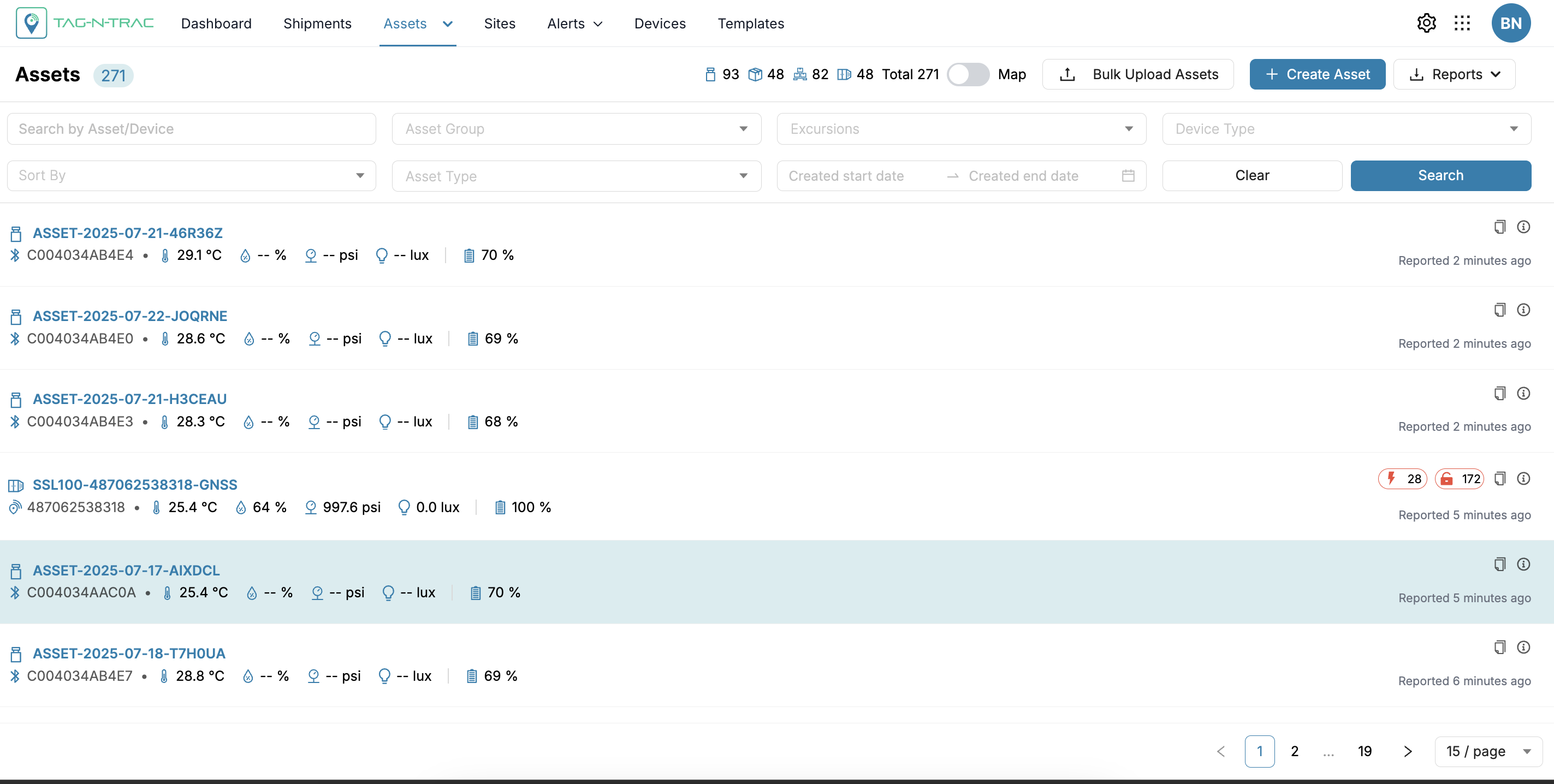Go to next page arrow
The height and width of the screenshot is (784, 1554).
pos(1408,751)
